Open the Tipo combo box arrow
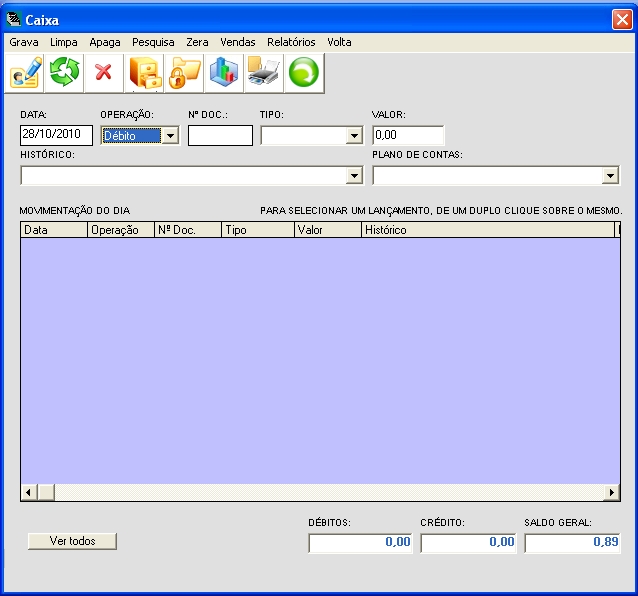The height and width of the screenshot is (596, 638). tap(353, 136)
